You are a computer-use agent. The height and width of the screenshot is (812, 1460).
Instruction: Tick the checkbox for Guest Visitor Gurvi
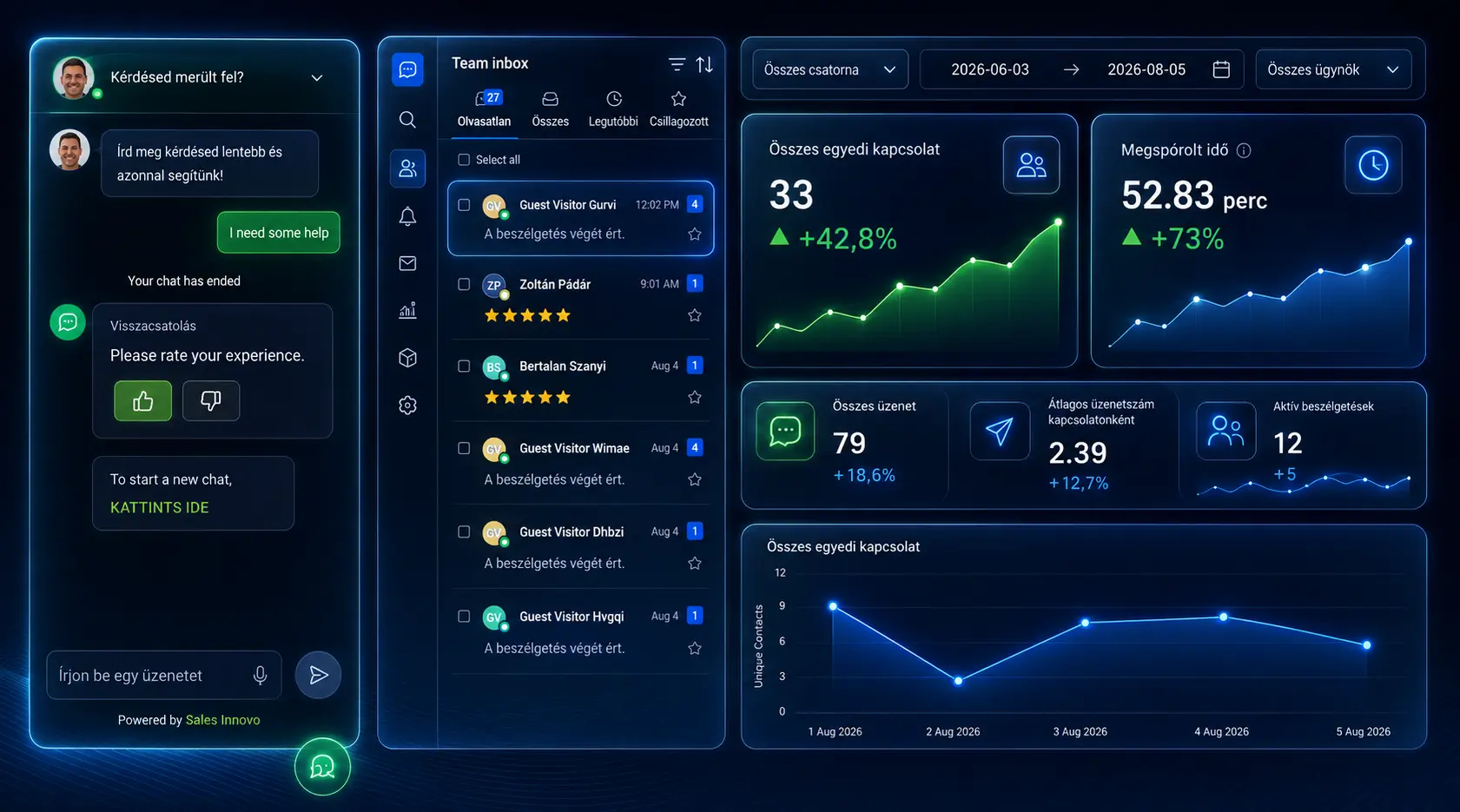(x=464, y=205)
